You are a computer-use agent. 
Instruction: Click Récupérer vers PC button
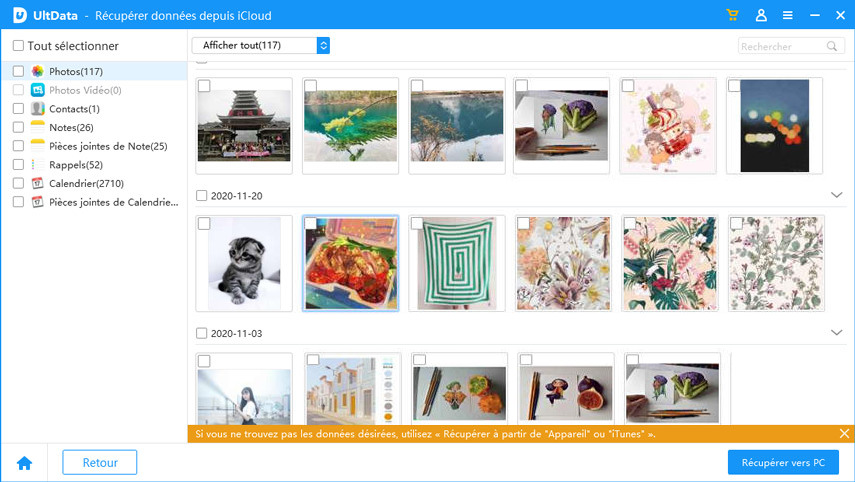pyautogui.click(x=783, y=462)
